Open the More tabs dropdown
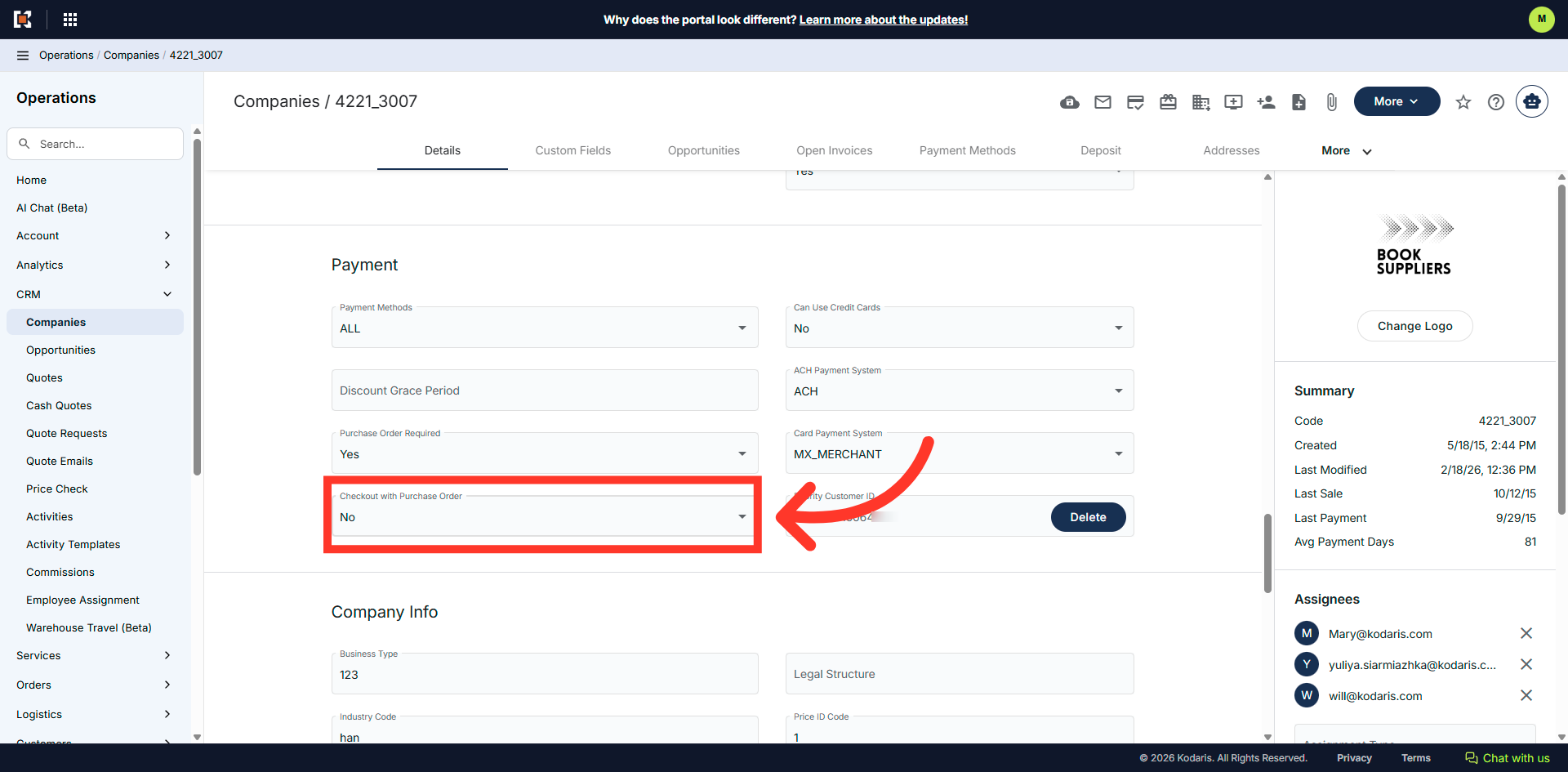The width and height of the screenshot is (1568, 772). [1347, 150]
